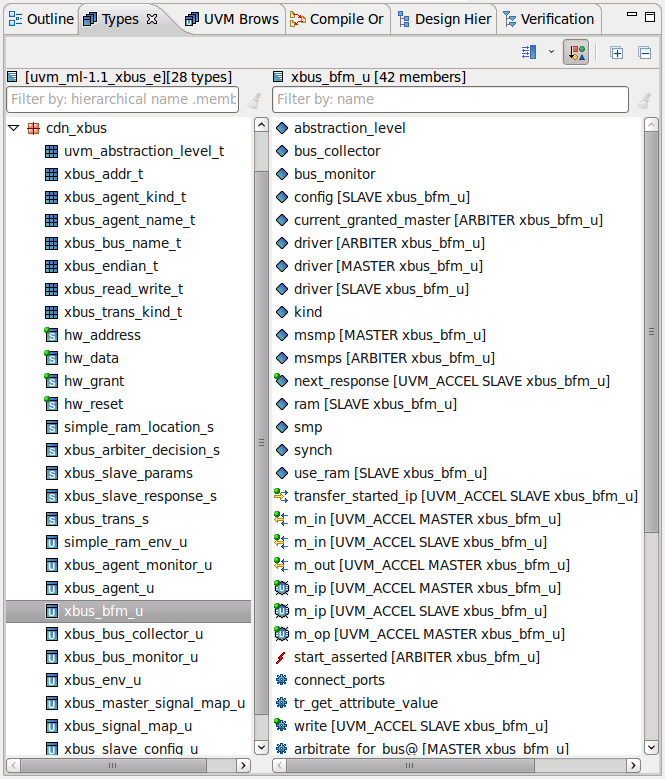The image size is (665, 779).
Task: Open the Compile Order tab
Action: 337,19
